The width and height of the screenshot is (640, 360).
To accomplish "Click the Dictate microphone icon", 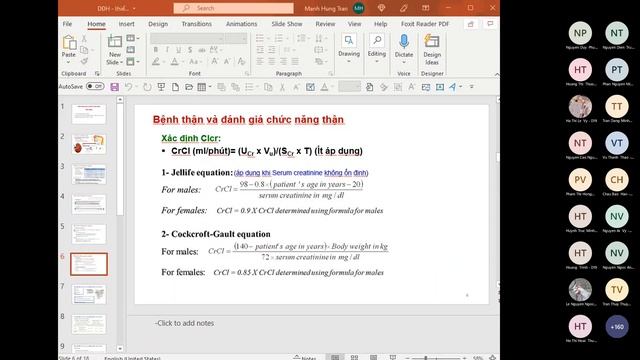I will [404, 41].
